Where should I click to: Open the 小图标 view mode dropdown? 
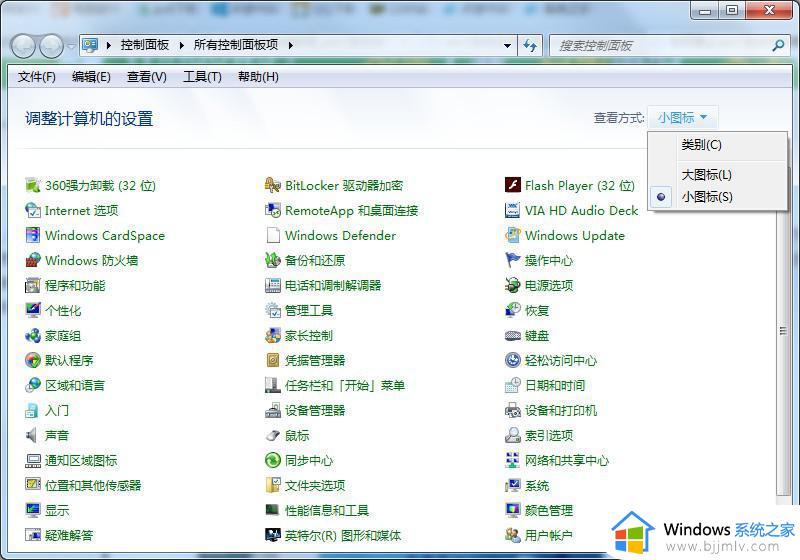(682, 118)
